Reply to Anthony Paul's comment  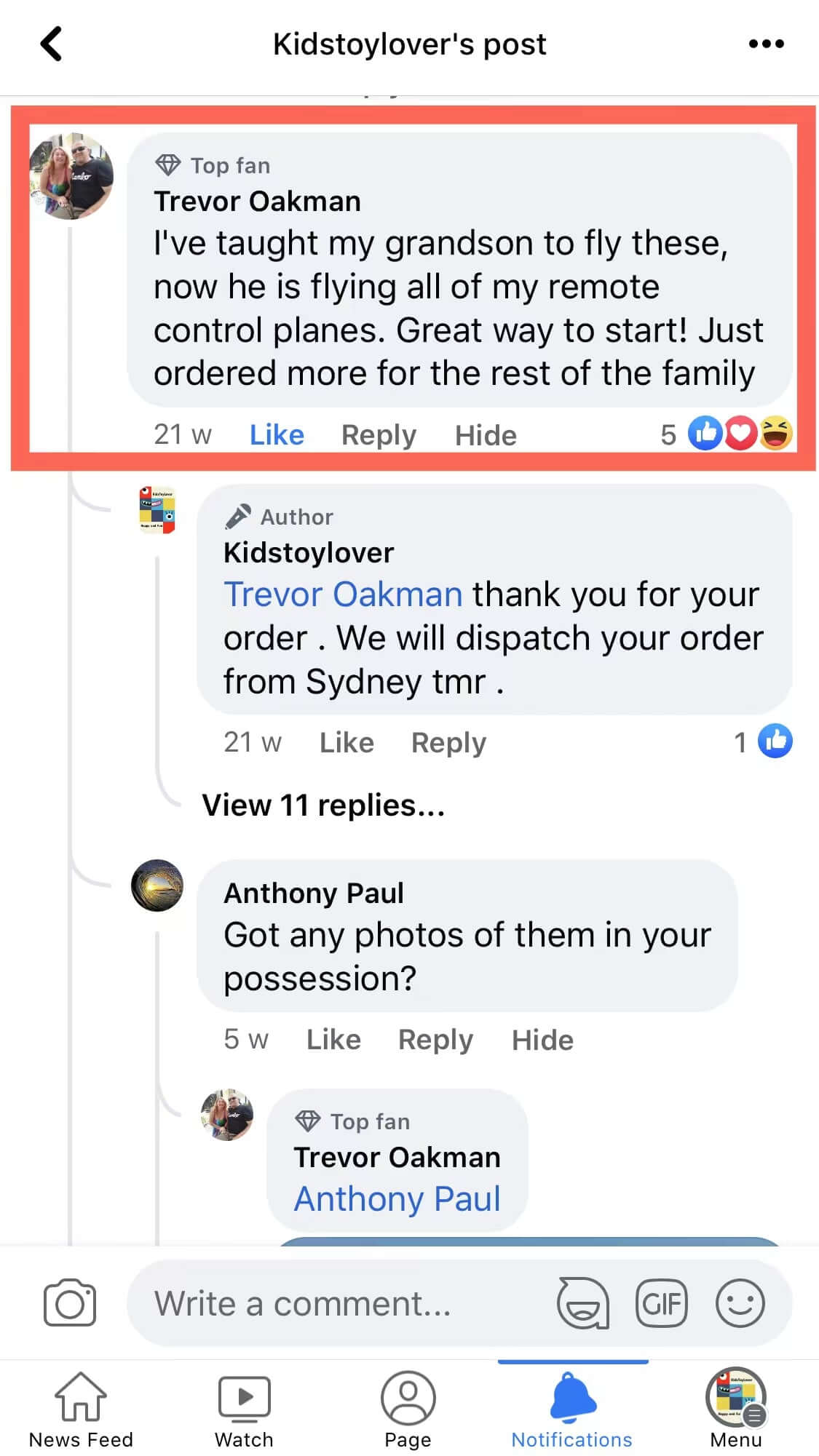(435, 1040)
